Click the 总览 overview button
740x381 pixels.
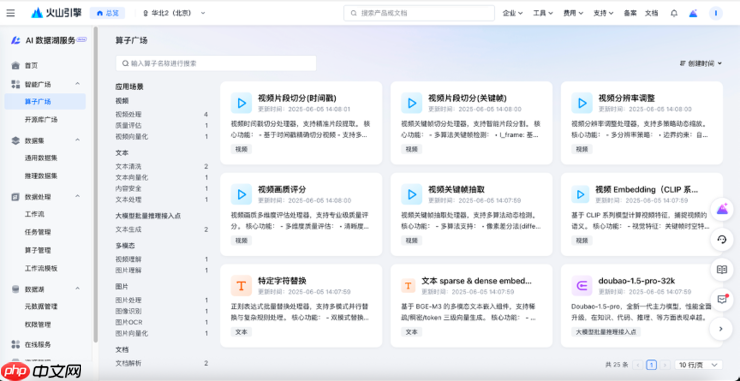pyautogui.click(x=107, y=13)
